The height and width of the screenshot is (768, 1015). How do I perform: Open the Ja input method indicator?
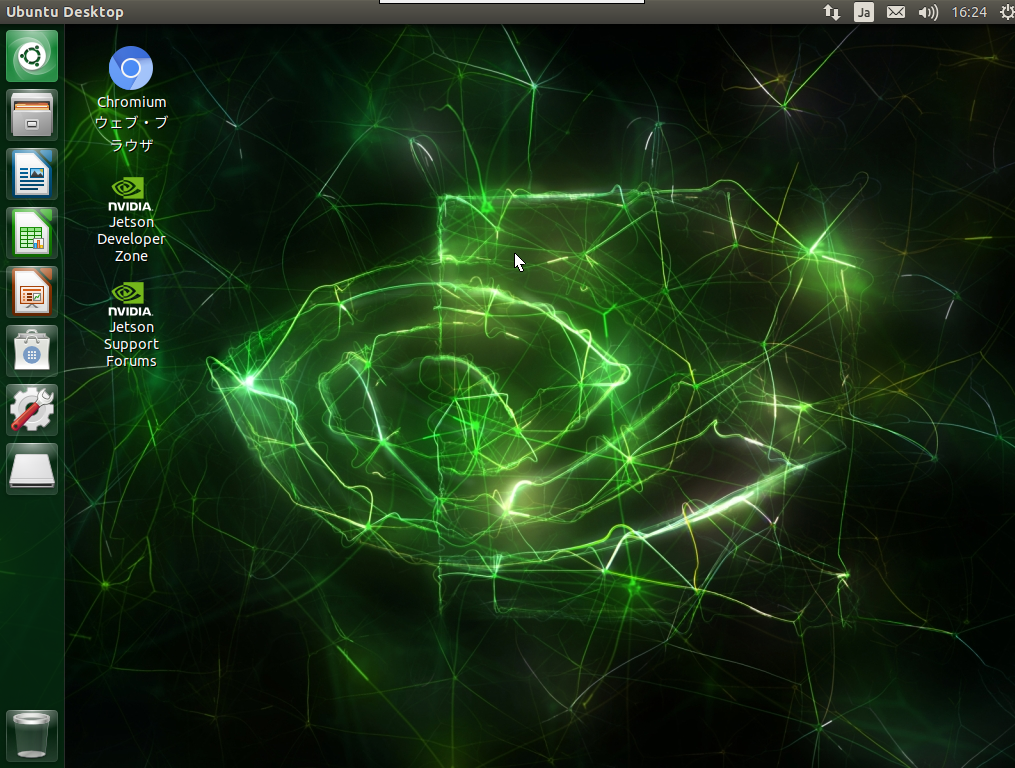click(x=864, y=12)
